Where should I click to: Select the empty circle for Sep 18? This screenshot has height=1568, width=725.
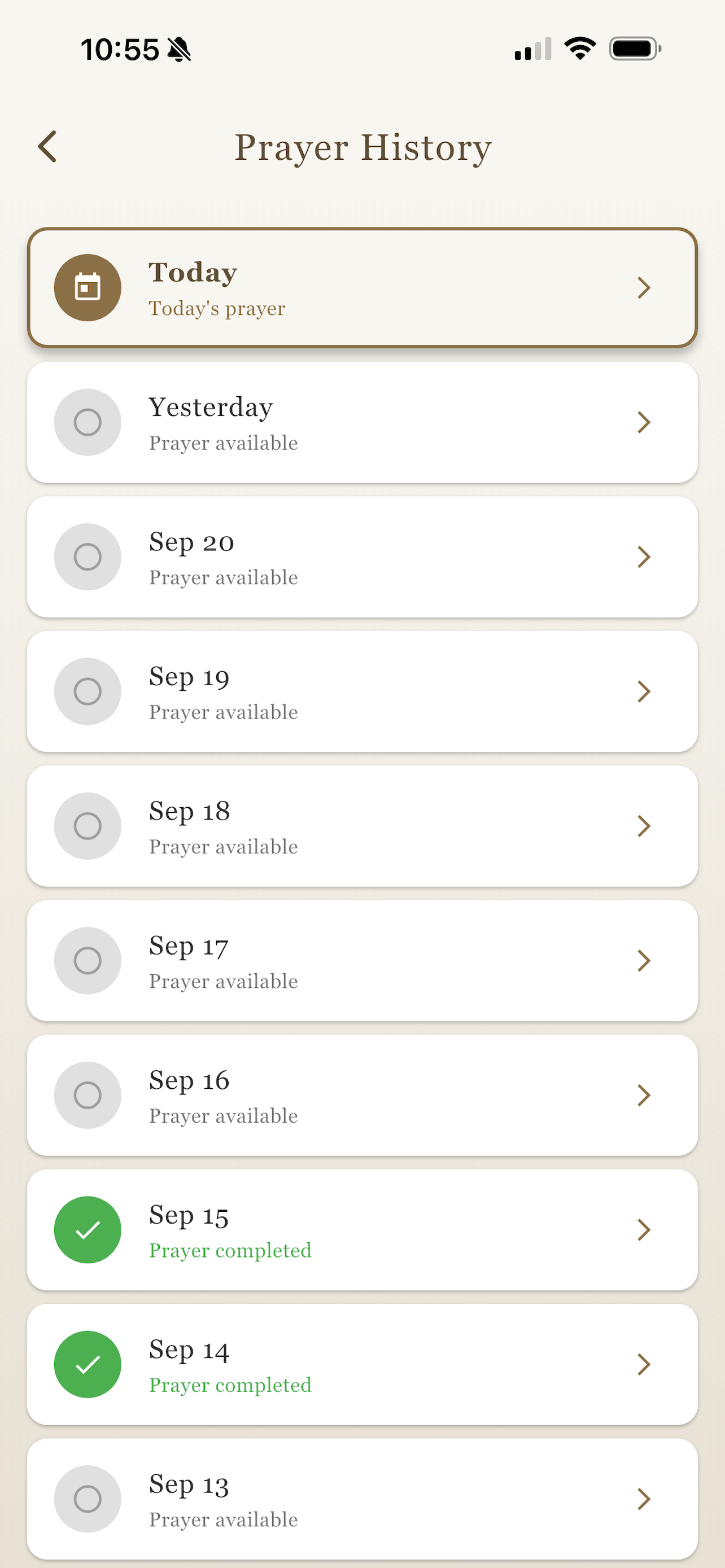[88, 825]
